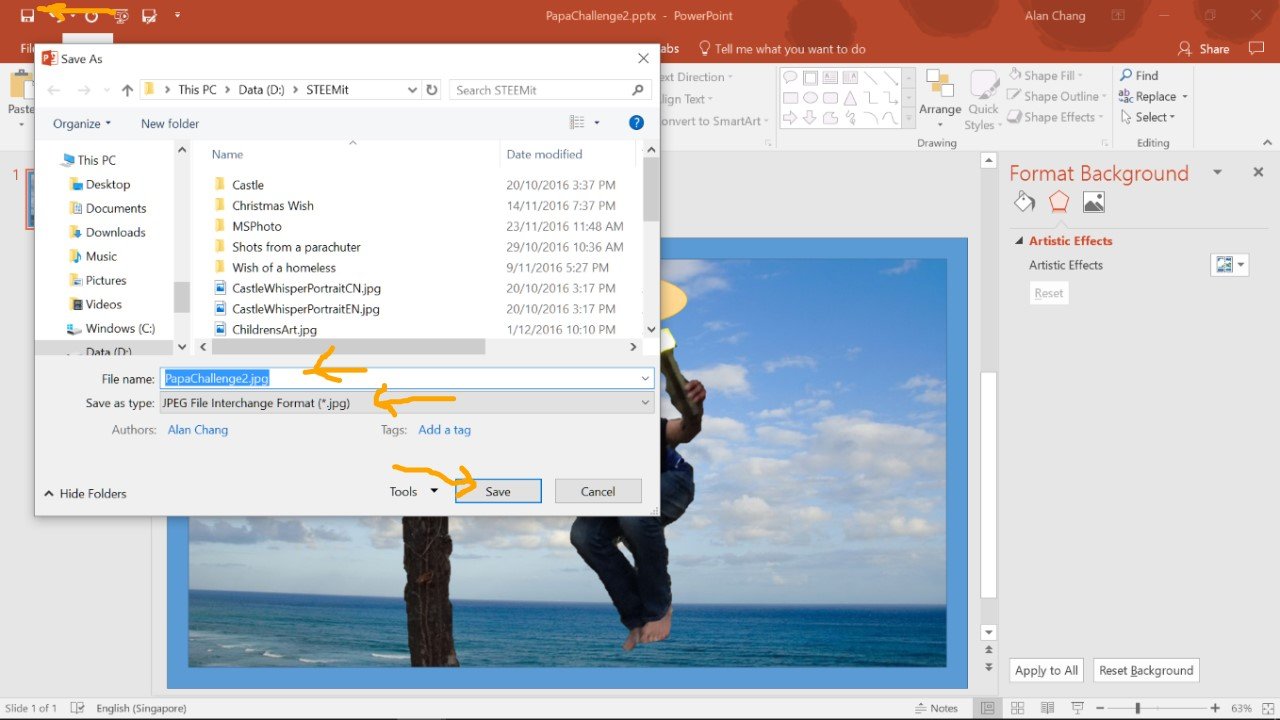This screenshot has height=720, width=1280.
Task: Open Customize Quick Access Toolbar arrow
Action: (x=177, y=16)
